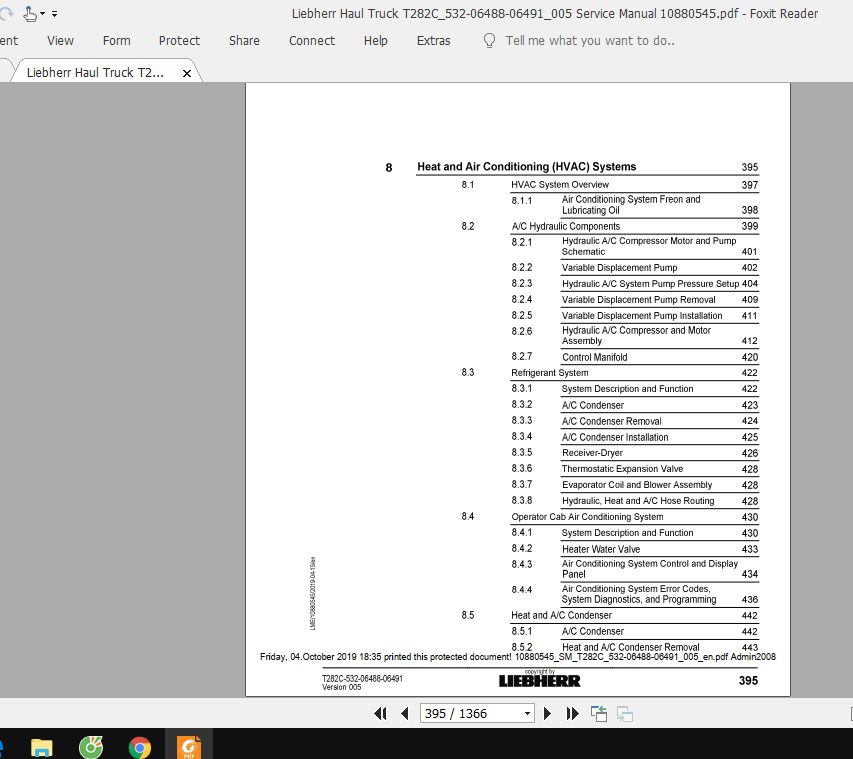This screenshot has height=759, width=853.
Task: Click 'A/C Condenser Removal' entry
Action: coord(611,421)
